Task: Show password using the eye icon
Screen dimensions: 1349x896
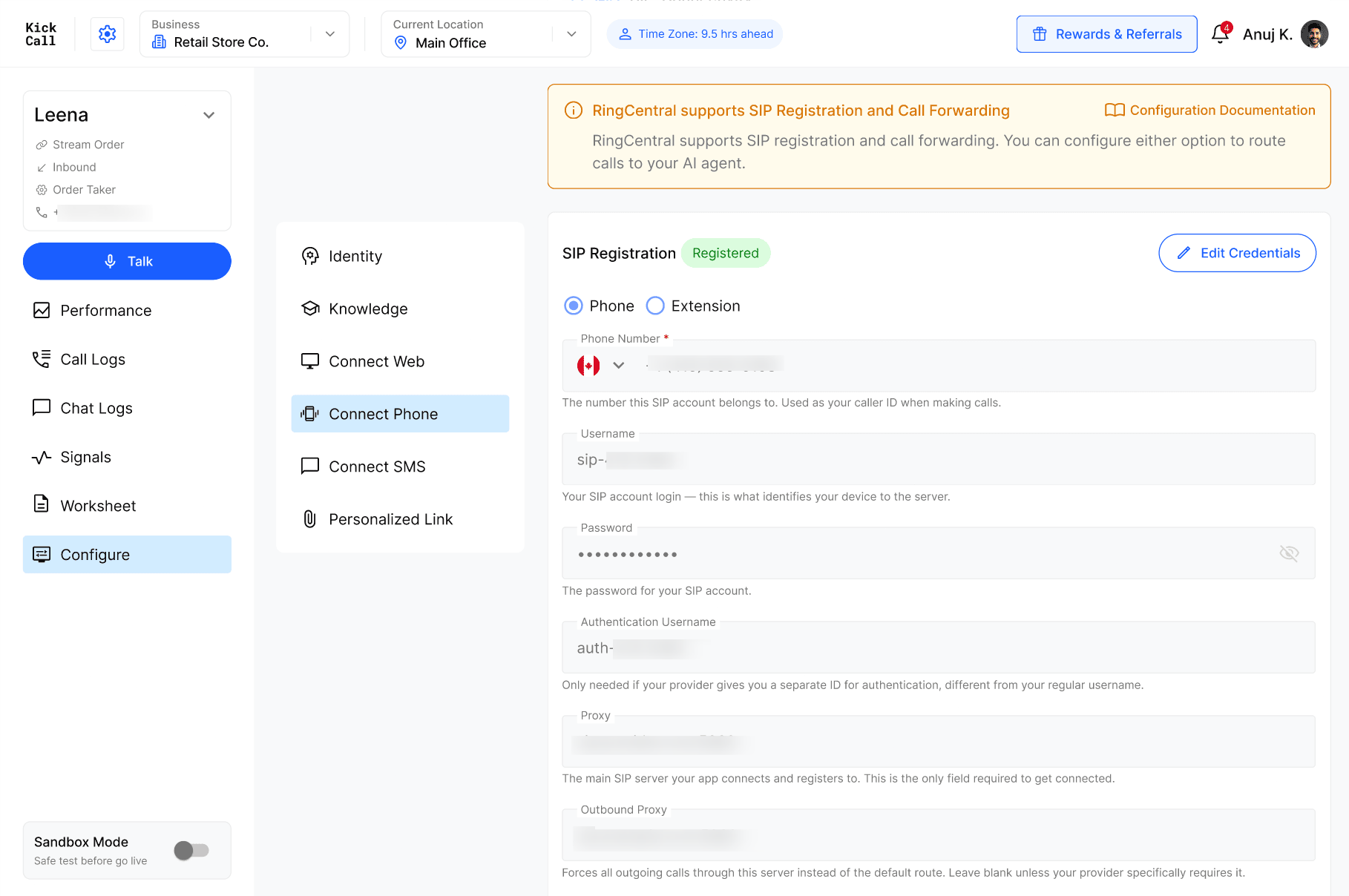Action: (x=1289, y=553)
